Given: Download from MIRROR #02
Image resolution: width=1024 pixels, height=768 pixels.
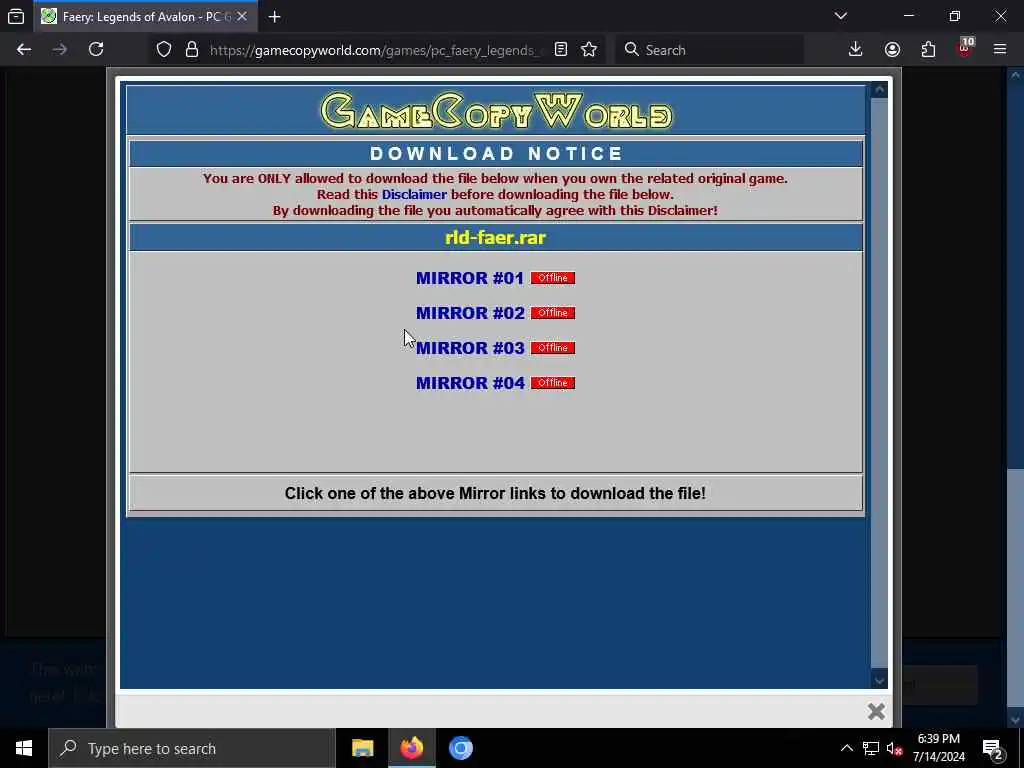Looking at the screenshot, I should click(470, 313).
